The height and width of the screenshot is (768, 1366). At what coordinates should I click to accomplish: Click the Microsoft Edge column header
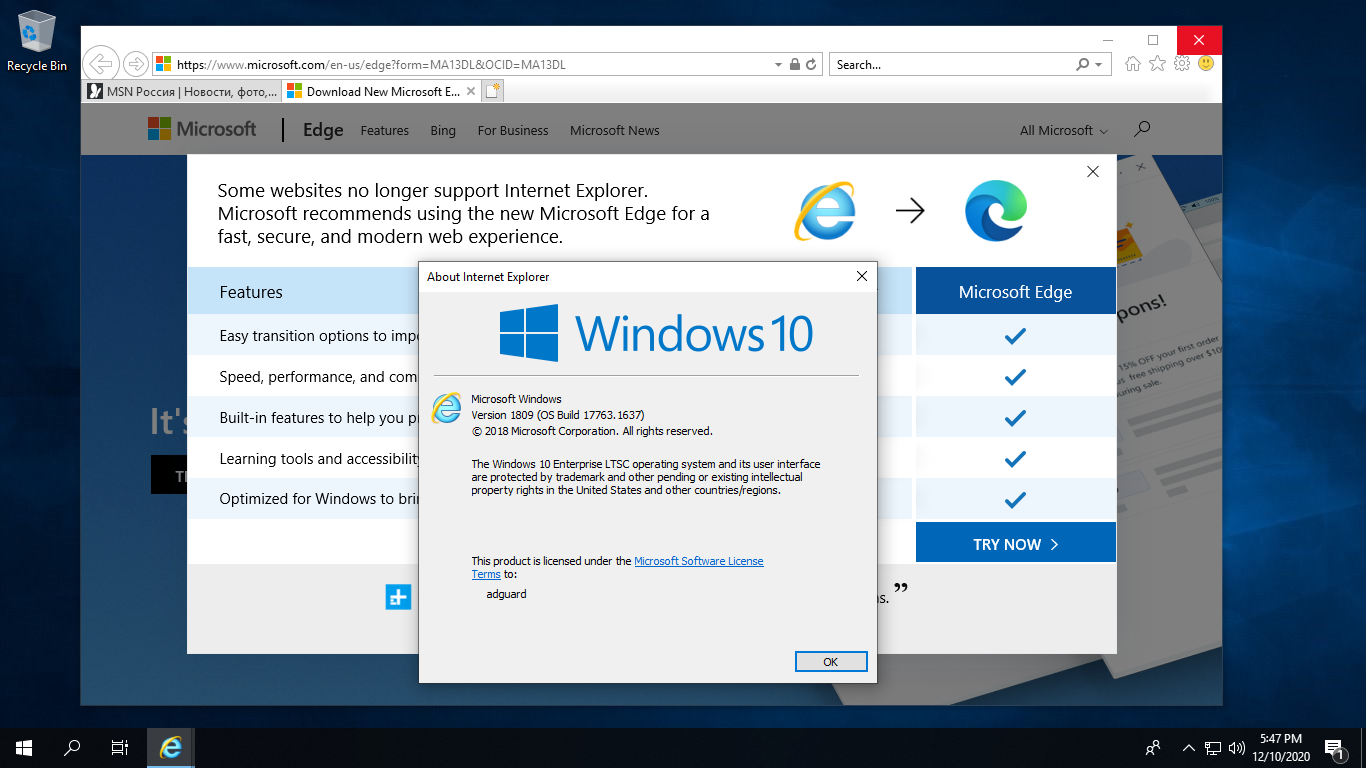1015,291
